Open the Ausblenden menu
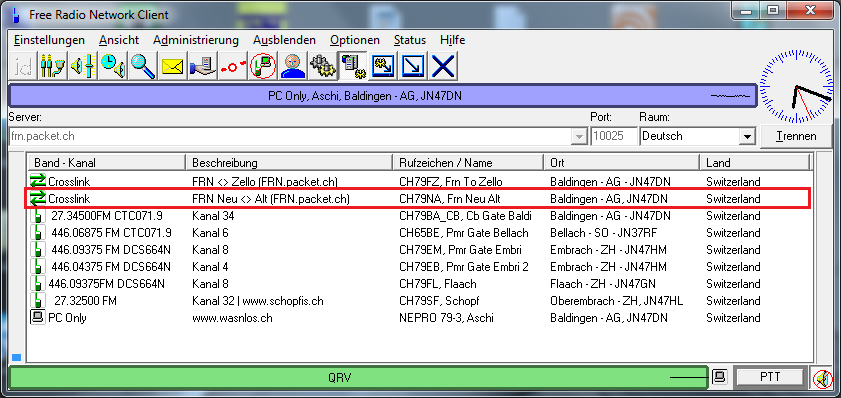Viewport: 841px width, 398px height. [284, 40]
